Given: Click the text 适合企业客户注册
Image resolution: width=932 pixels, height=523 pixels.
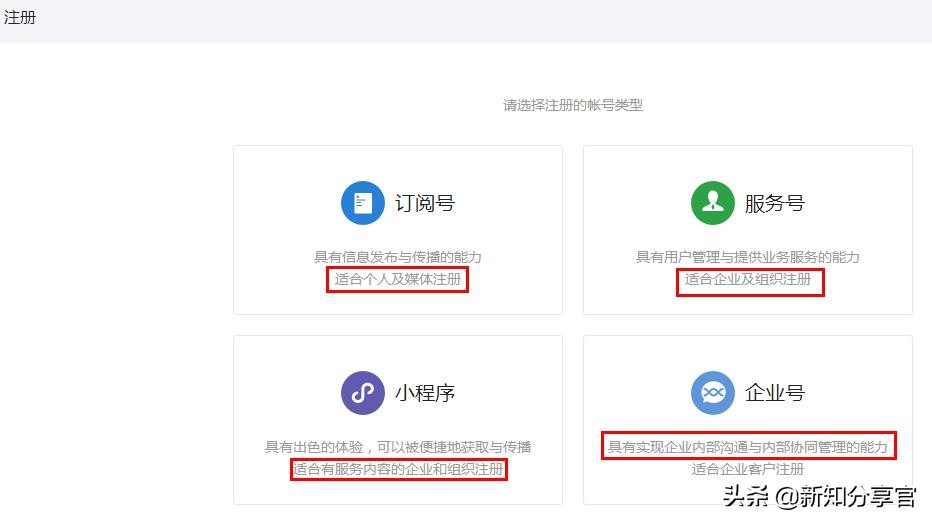Looking at the screenshot, I should [x=748, y=469].
